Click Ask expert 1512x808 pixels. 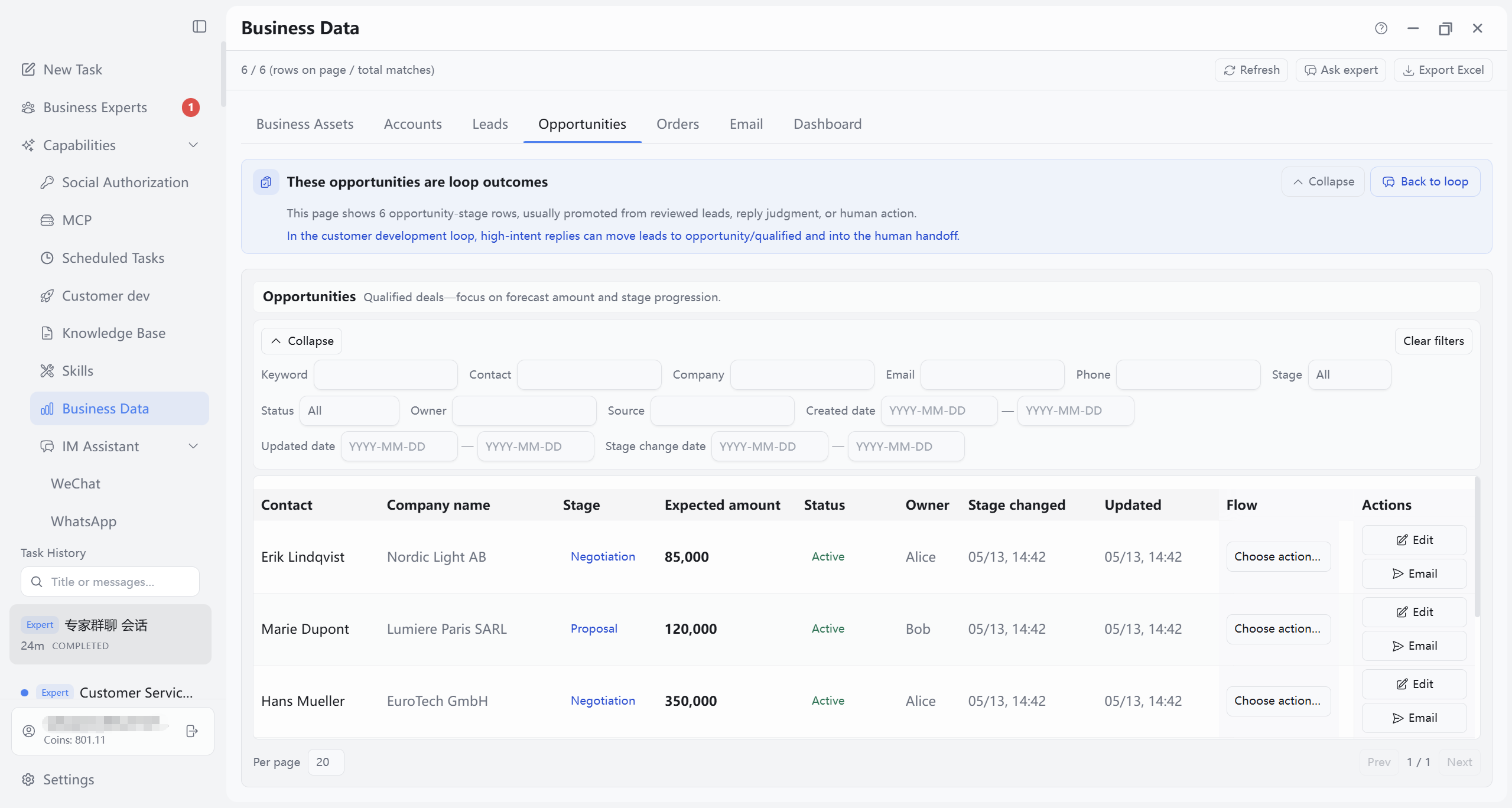point(1341,70)
